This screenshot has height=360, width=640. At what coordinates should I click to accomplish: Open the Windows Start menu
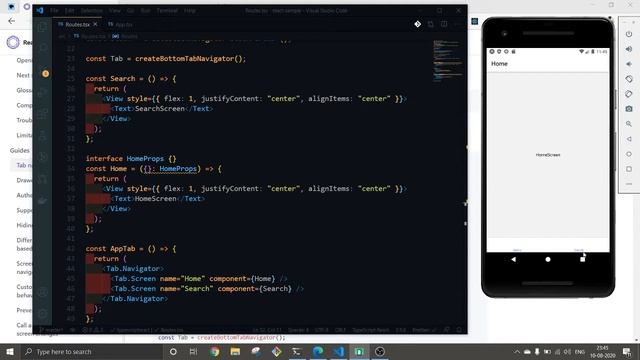point(10,351)
